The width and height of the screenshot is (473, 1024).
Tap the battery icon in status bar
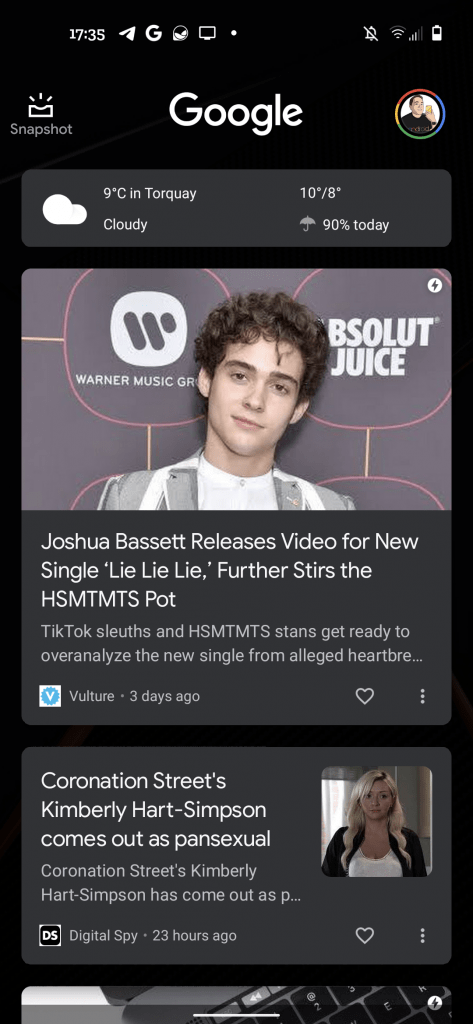437,34
